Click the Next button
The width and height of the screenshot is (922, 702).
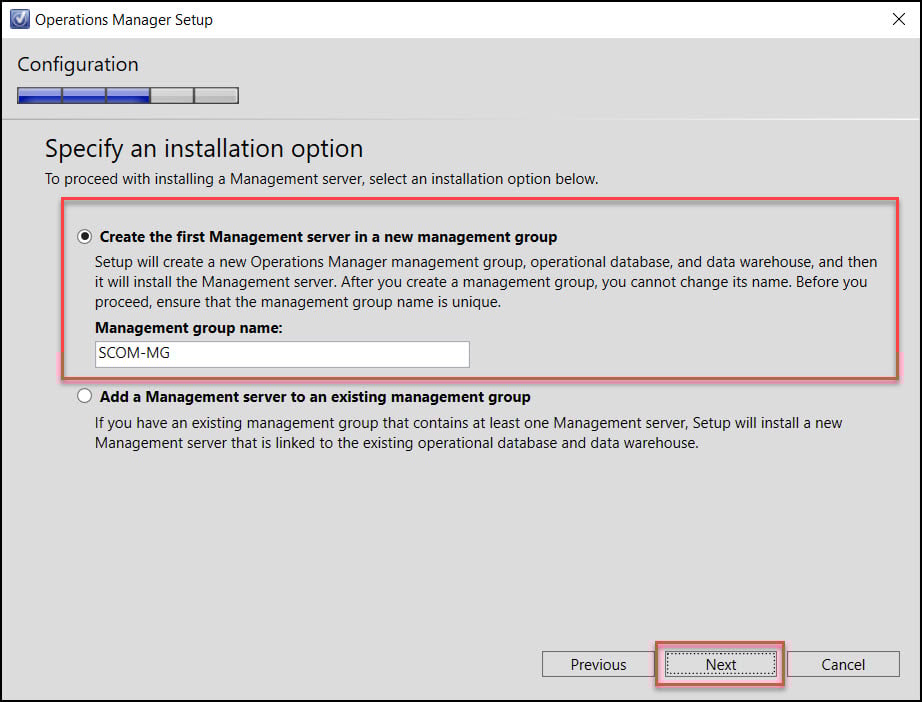720,664
